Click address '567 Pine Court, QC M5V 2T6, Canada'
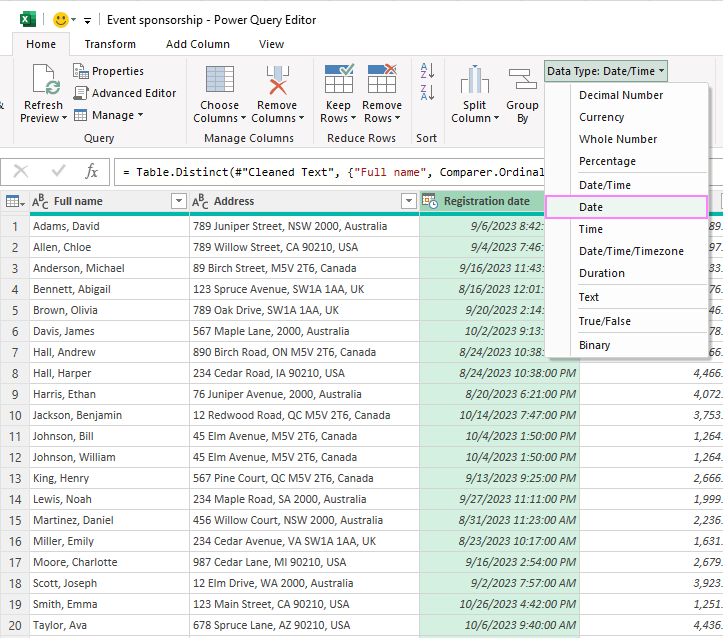The image size is (723, 638). coord(304,478)
